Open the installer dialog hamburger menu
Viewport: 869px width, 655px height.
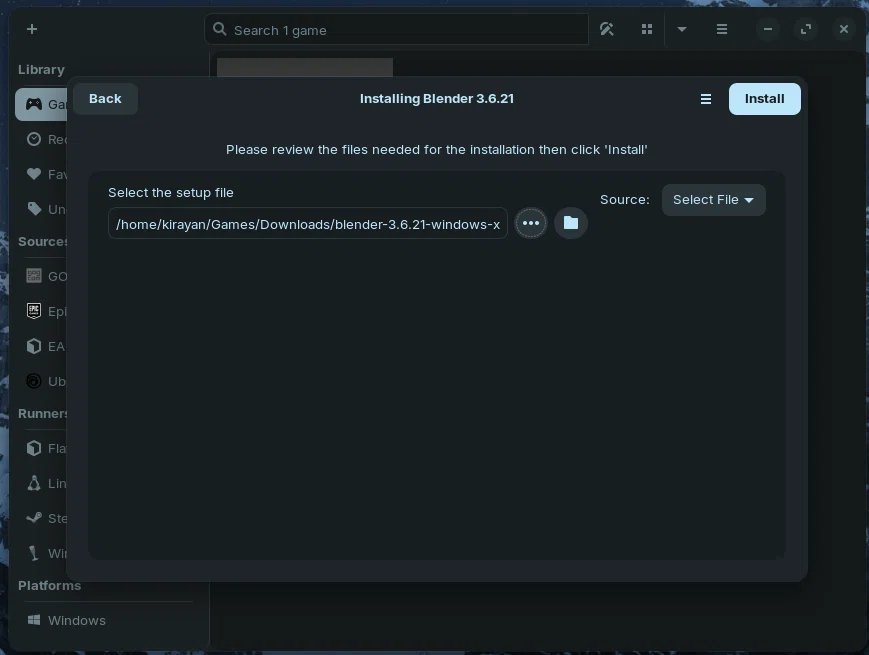tap(706, 99)
